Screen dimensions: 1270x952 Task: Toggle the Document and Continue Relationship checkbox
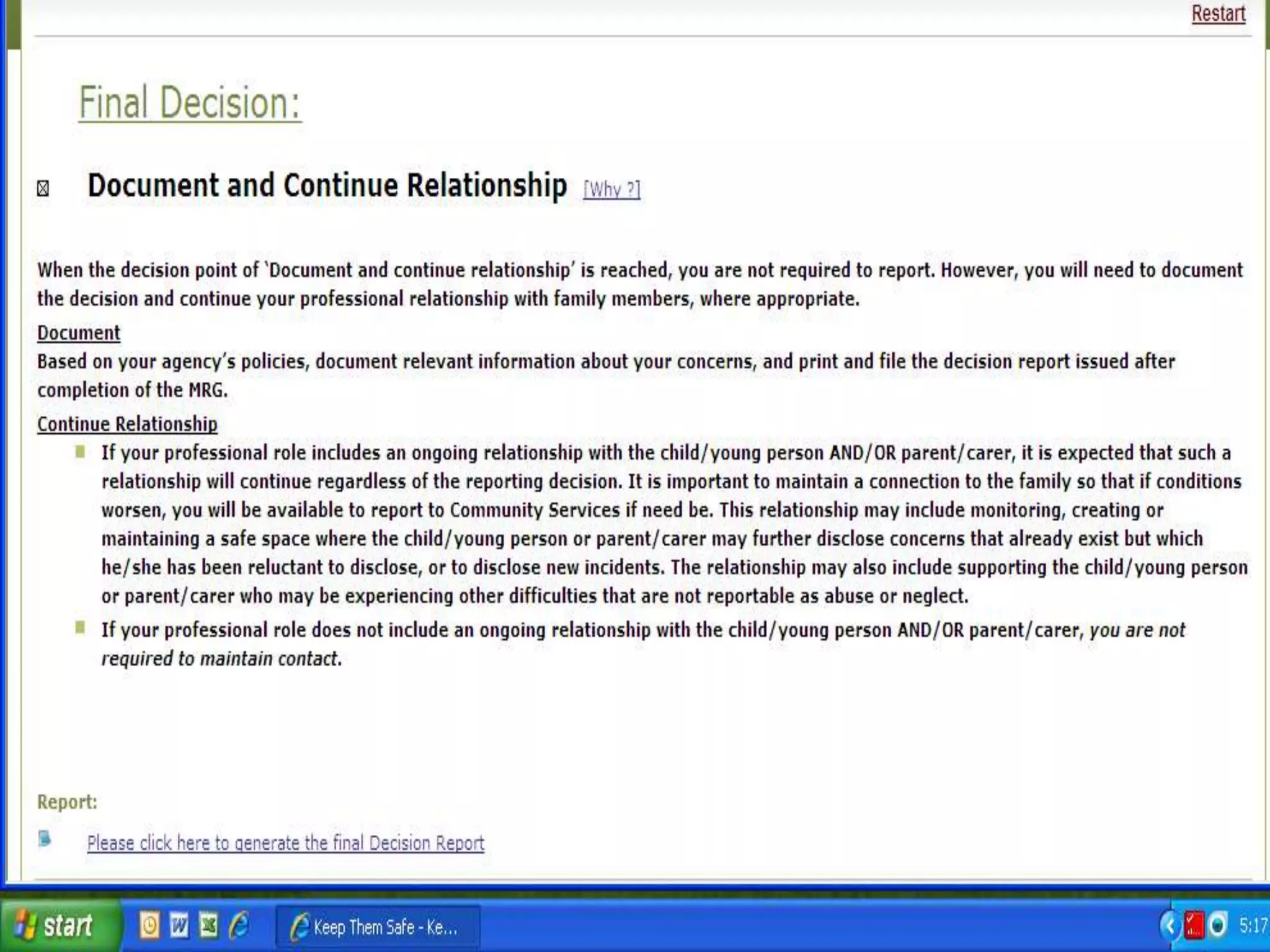pos(43,188)
